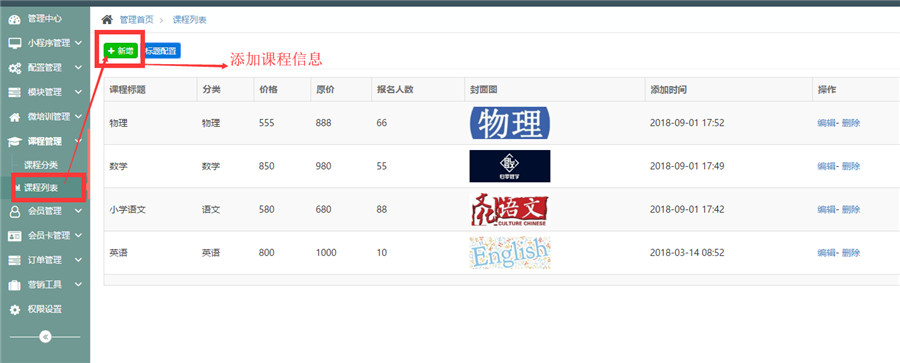Click the 会员卡管理 card icon
The height and width of the screenshot is (363, 900).
(x=15, y=236)
